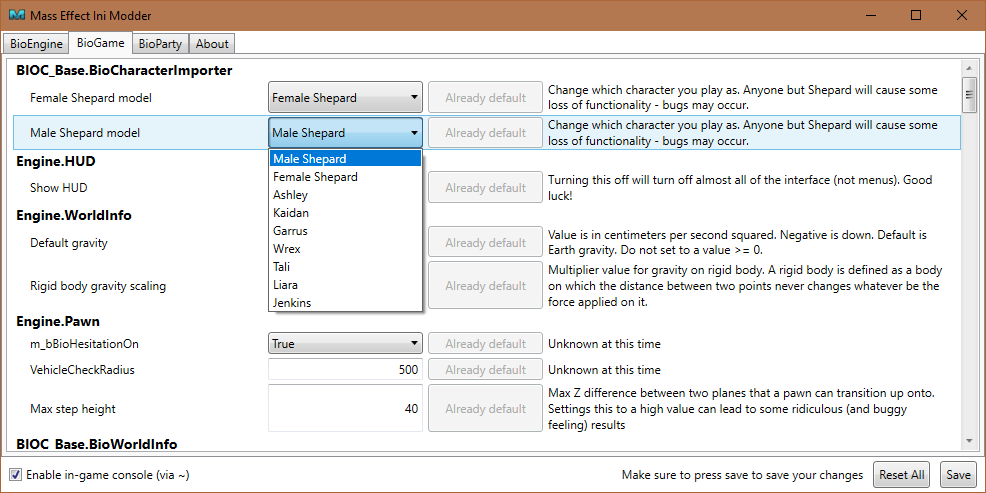This screenshot has width=986, height=493.
Task: Choose Tali from the dropdown list
Action: click(345, 267)
